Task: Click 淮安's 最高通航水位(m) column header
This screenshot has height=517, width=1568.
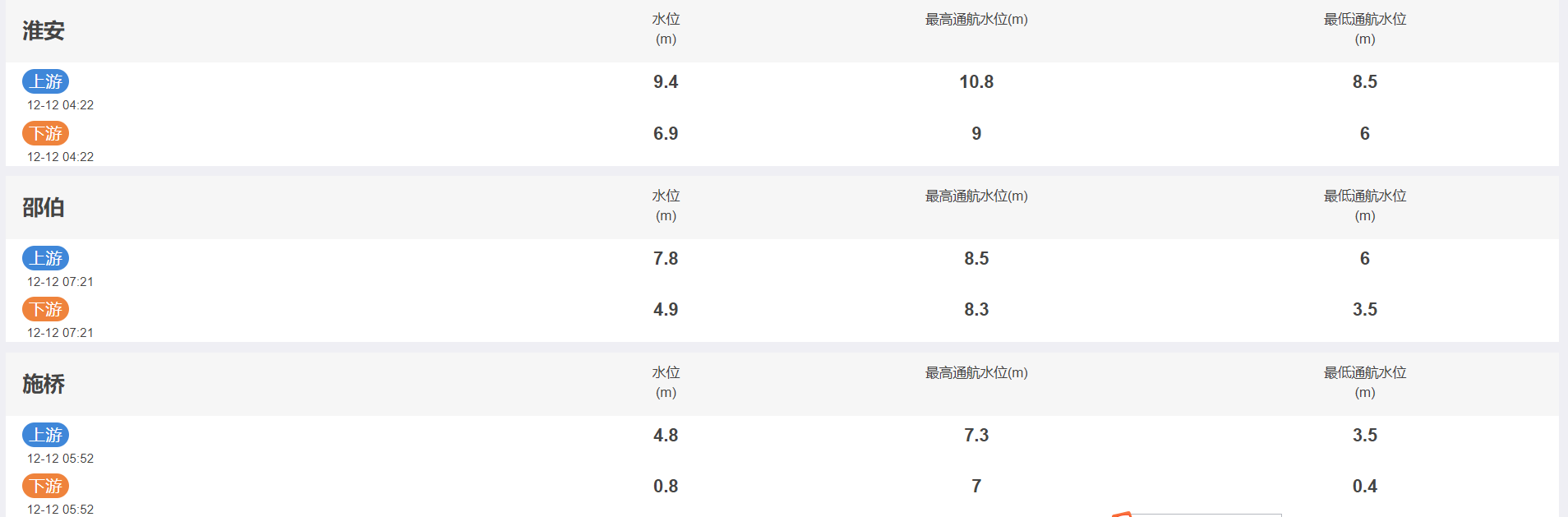Action: (x=976, y=20)
